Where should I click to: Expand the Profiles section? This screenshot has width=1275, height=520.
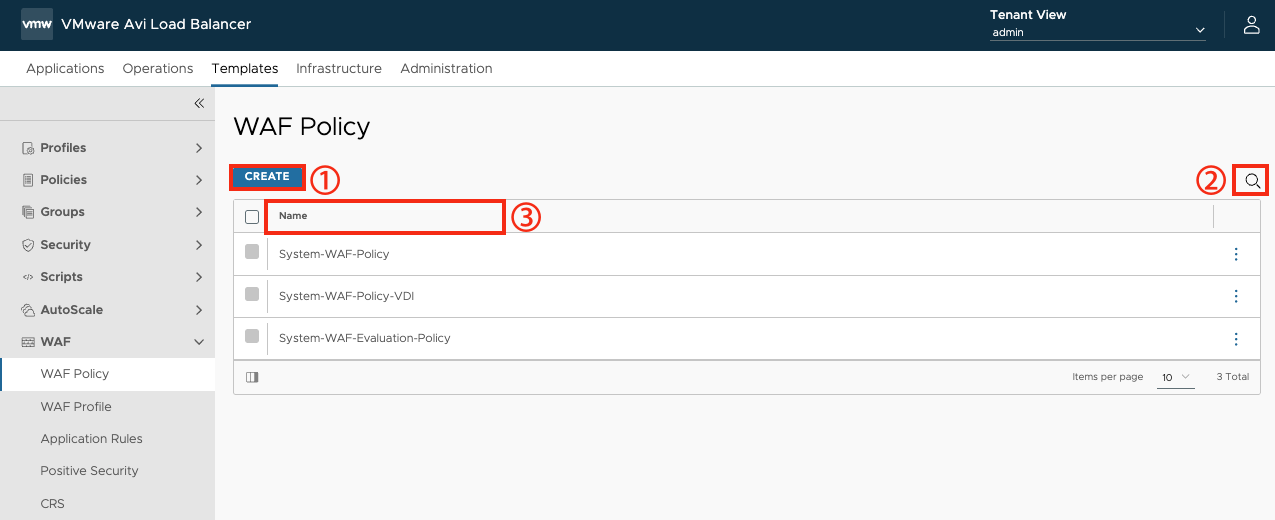(x=199, y=148)
